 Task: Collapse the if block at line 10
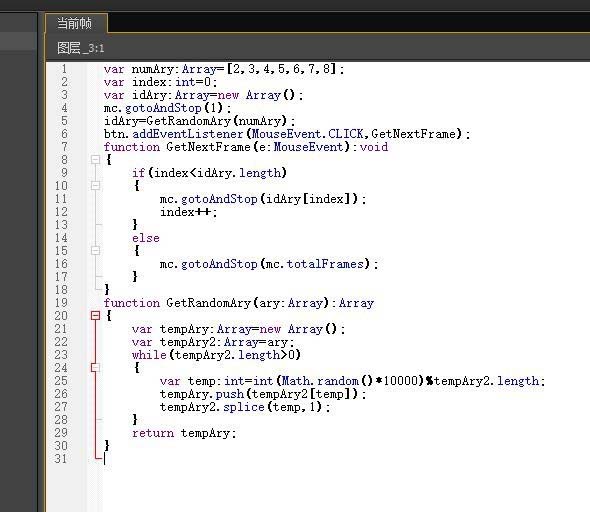point(95,185)
